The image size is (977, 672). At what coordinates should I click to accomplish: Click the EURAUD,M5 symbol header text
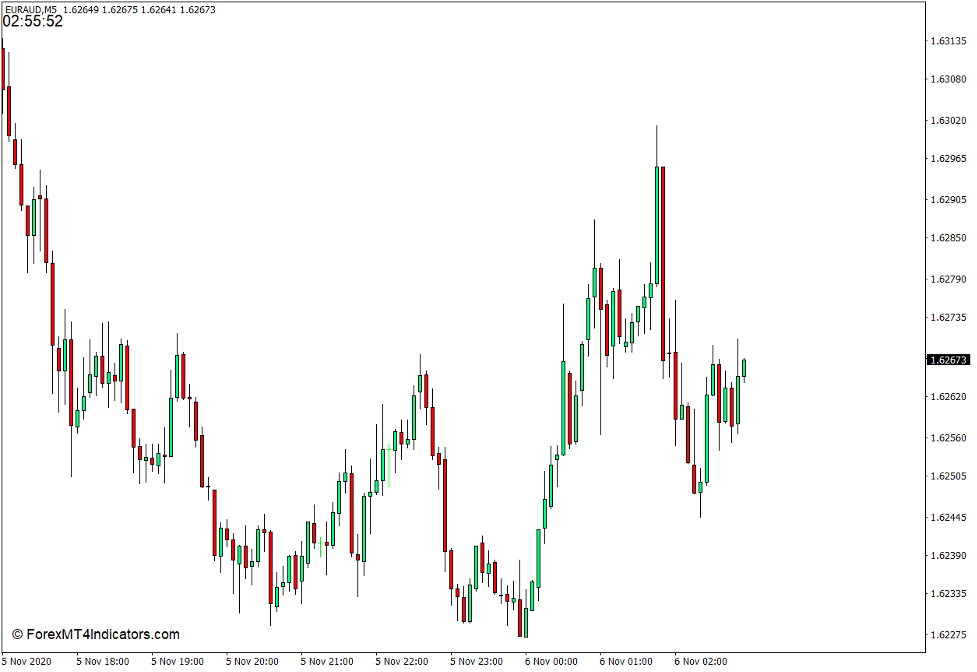pyautogui.click(x=30, y=9)
